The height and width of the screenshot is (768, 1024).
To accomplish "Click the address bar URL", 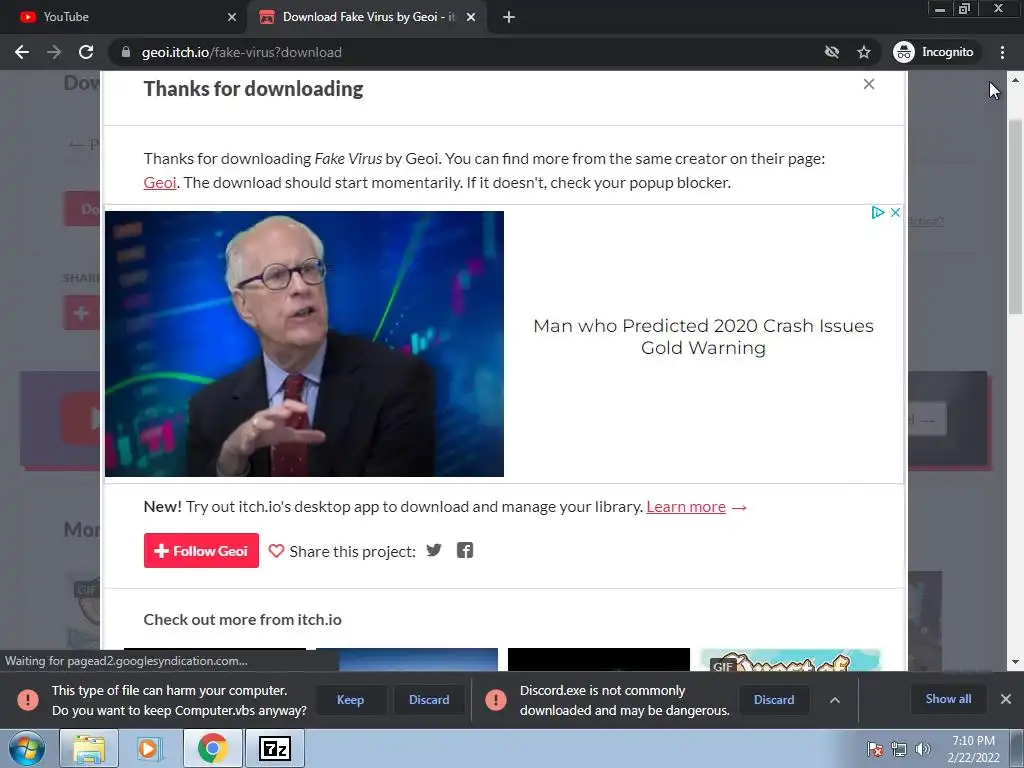I will click(242, 52).
